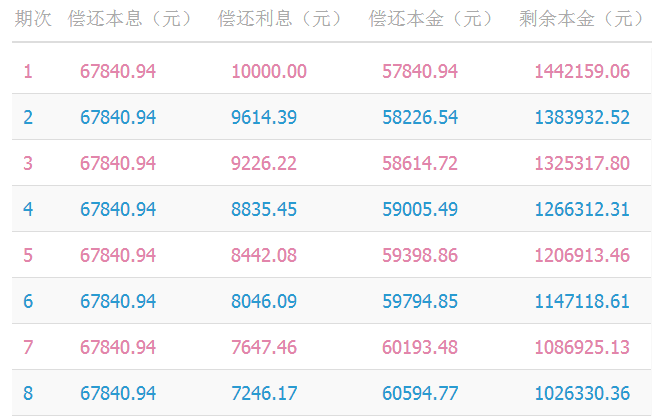The width and height of the screenshot is (652, 416).
Task: Click interest value 9614.39
Action: [264, 117]
